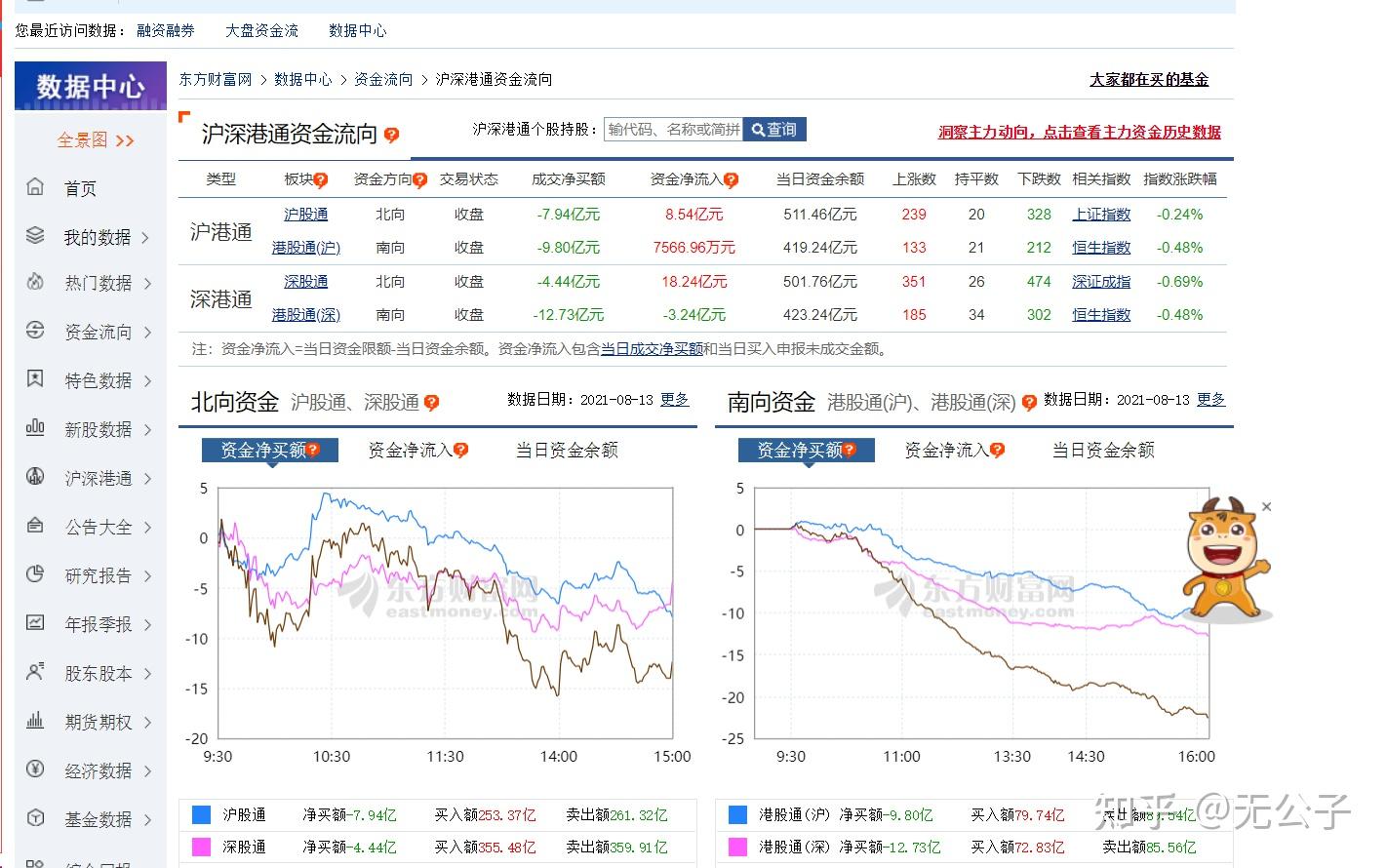The width and height of the screenshot is (1387, 868).
Task: Click 融资融券 recent visit link
Action: tap(165, 30)
